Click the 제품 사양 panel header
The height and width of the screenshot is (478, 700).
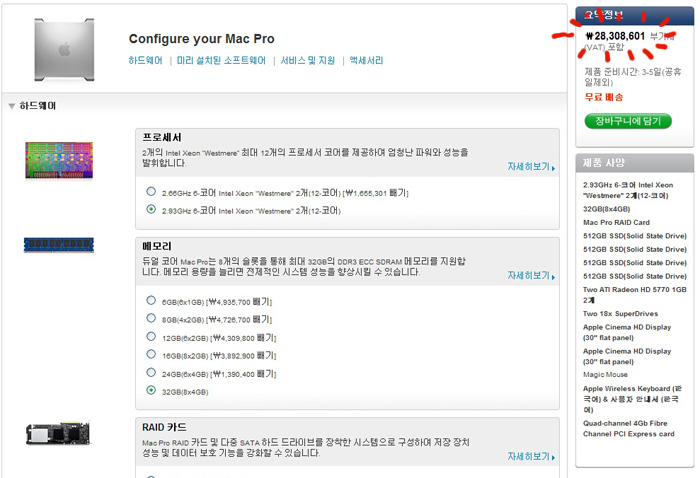pos(635,162)
